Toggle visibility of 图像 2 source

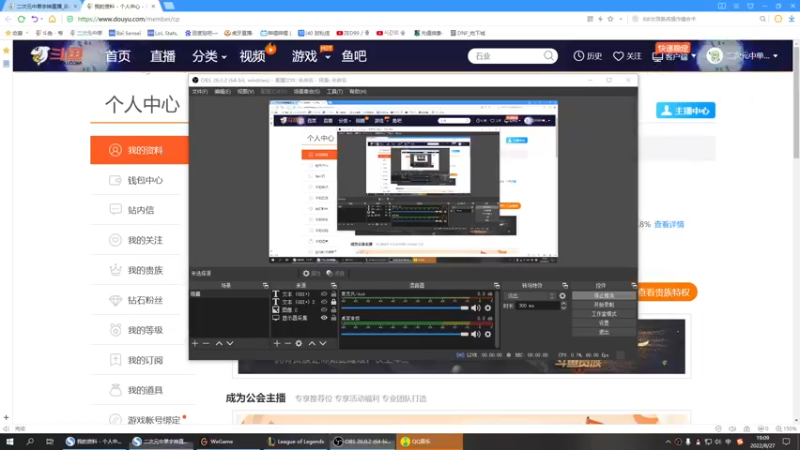(x=324, y=310)
